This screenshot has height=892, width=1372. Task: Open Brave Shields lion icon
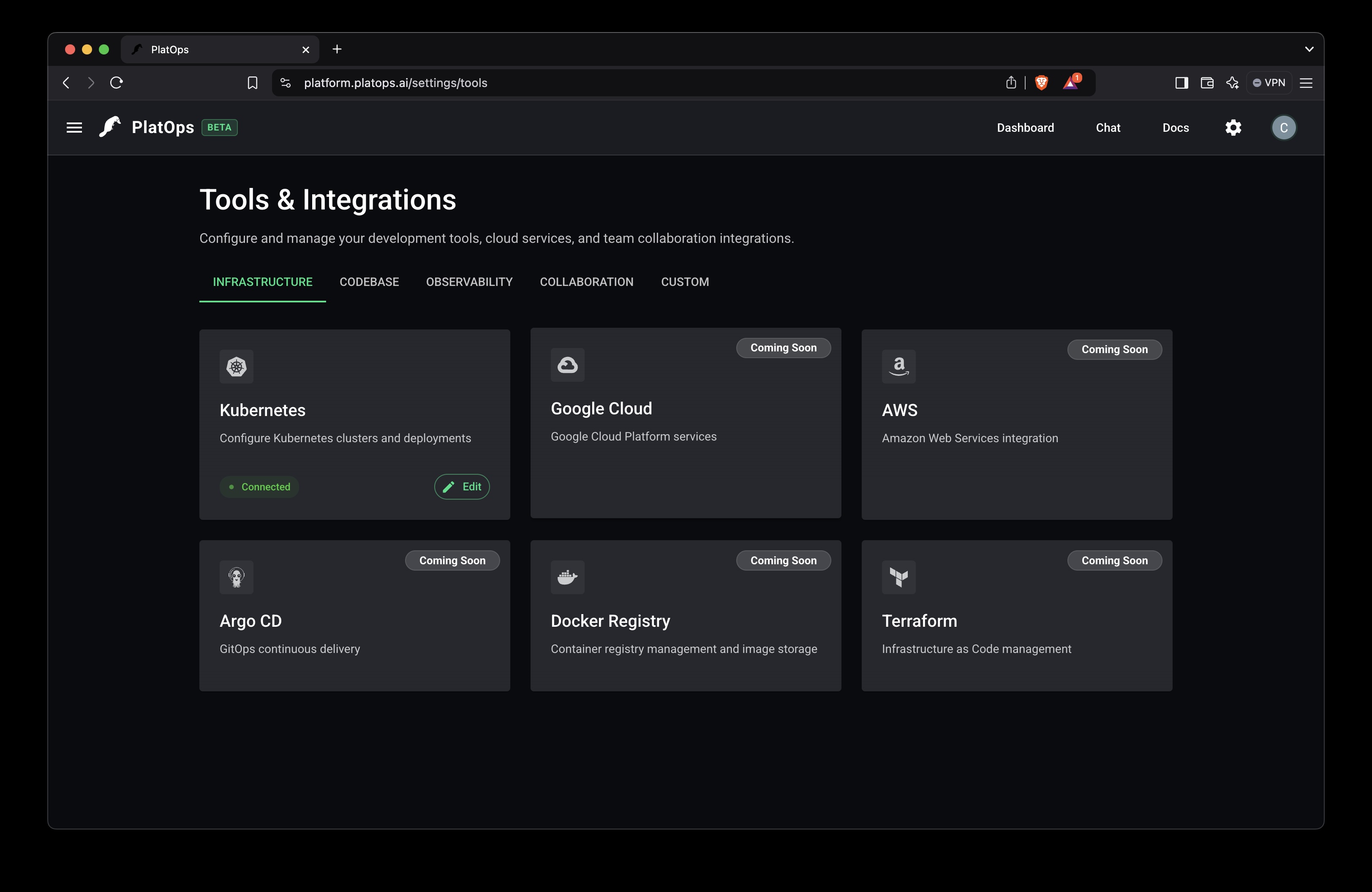click(x=1041, y=82)
